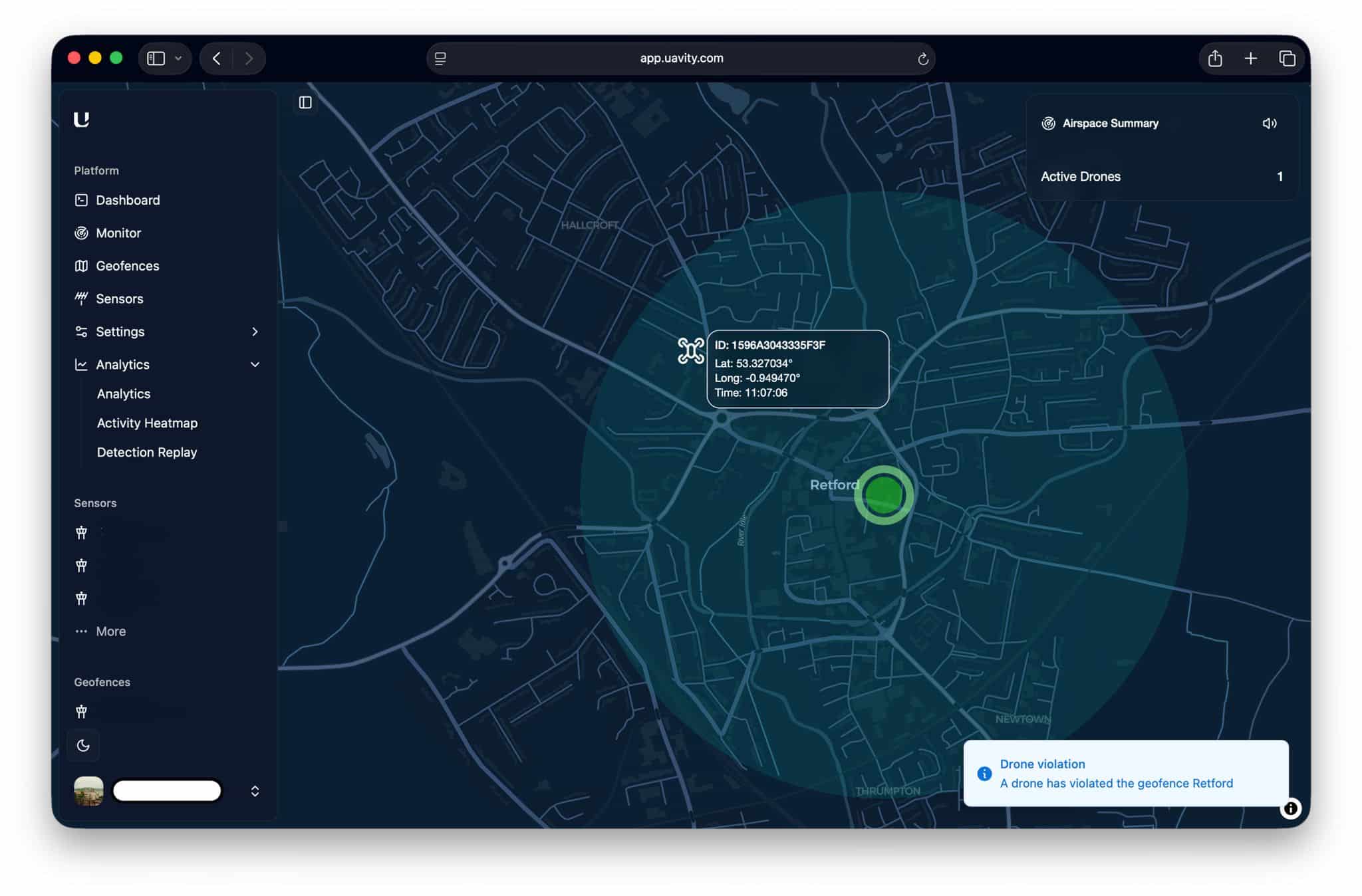Select the first sensor tower icon
The width and height of the screenshot is (1362, 896).
pyautogui.click(x=81, y=533)
